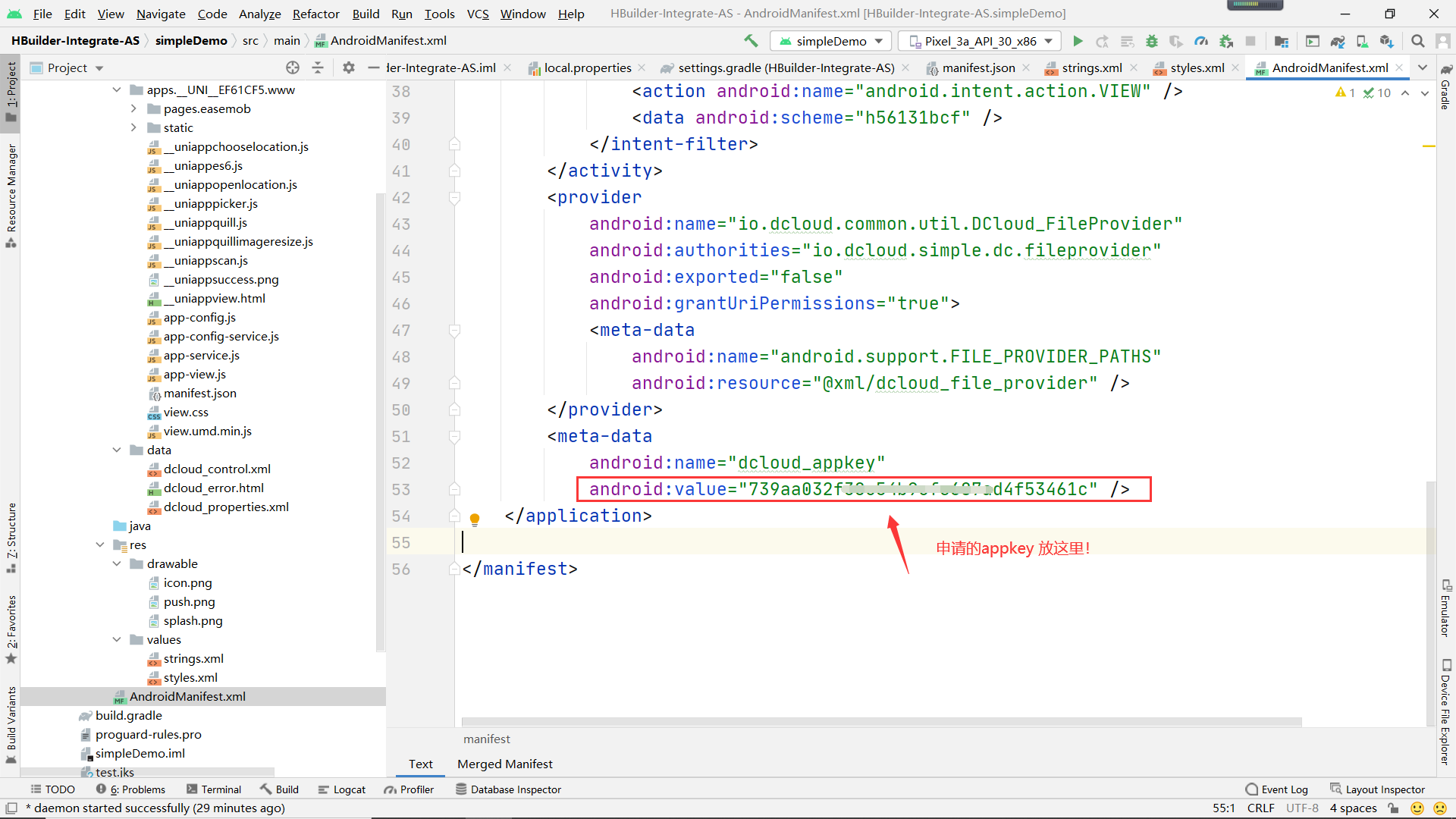The width and height of the screenshot is (1456, 819).
Task: Open the Pixel_3a_API_30_x86 device dropdown
Action: point(981,41)
